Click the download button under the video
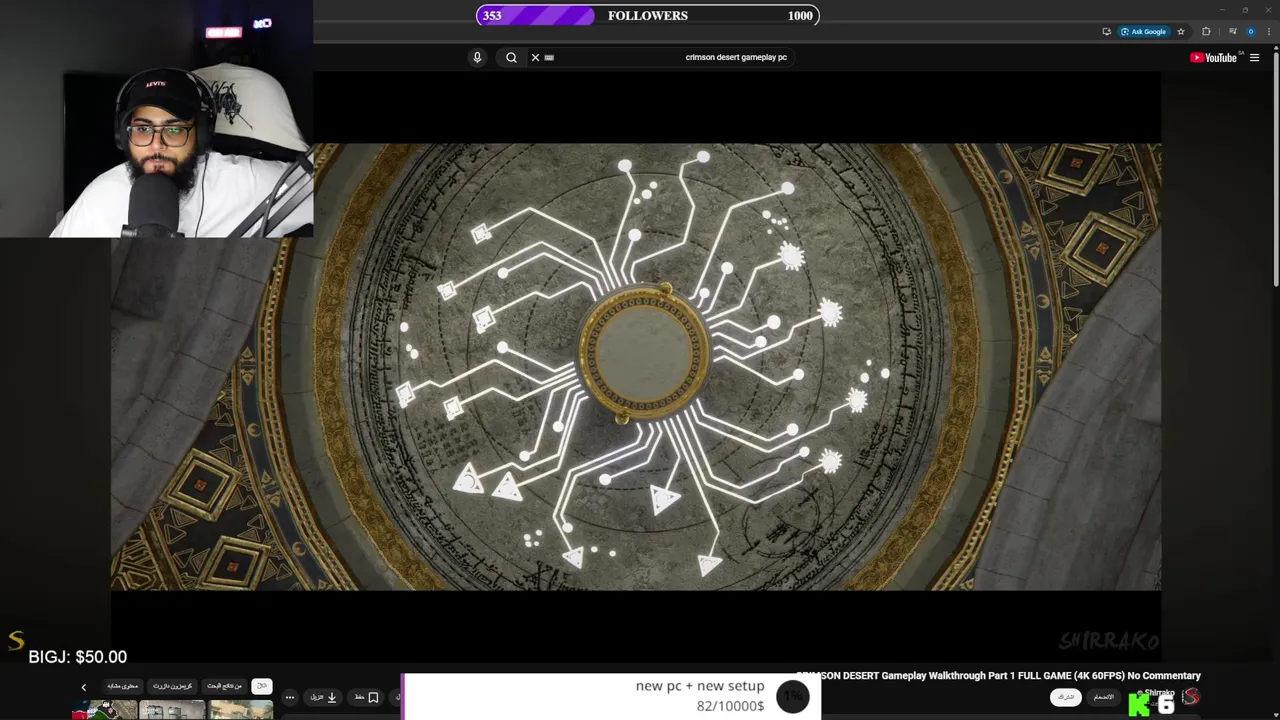This screenshot has height=720, width=1280. click(x=323, y=697)
